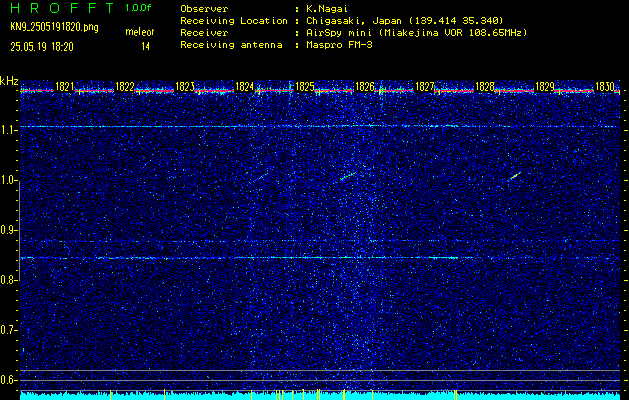629x400 pixels.
Task: Select antenna value Maspro FM-3
Action: 339,45
